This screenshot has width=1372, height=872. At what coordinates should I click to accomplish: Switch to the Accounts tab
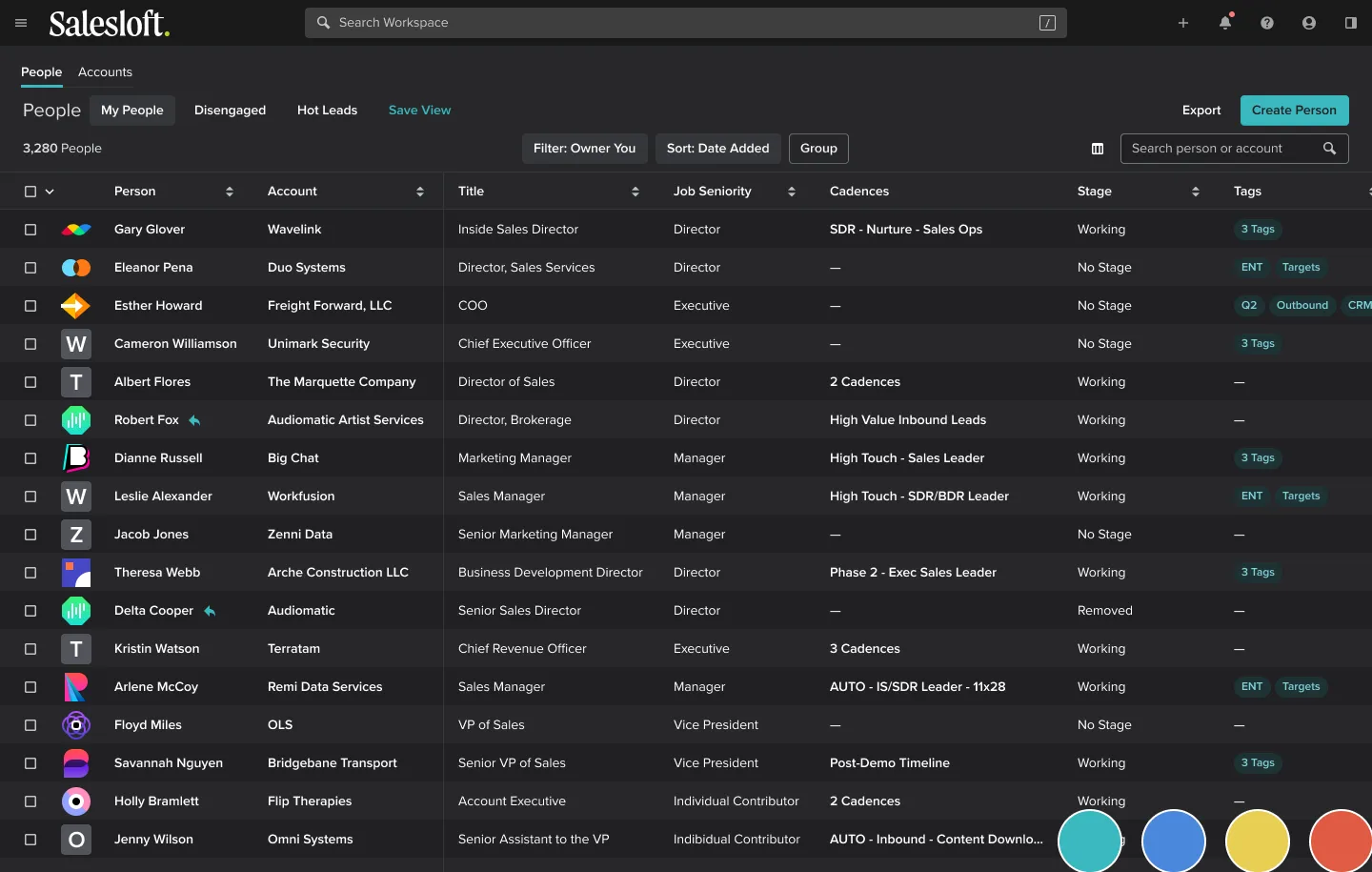[x=105, y=72]
